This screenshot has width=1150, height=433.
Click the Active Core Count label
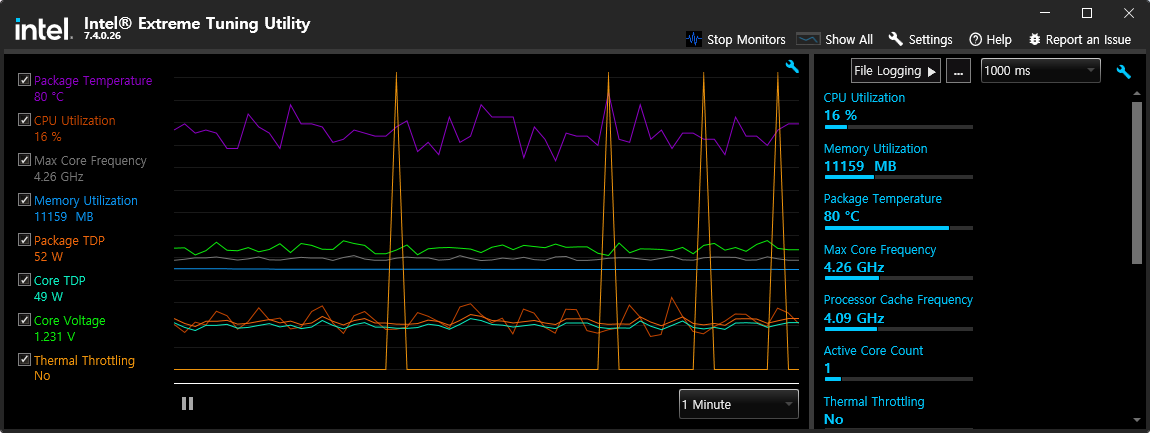(874, 350)
